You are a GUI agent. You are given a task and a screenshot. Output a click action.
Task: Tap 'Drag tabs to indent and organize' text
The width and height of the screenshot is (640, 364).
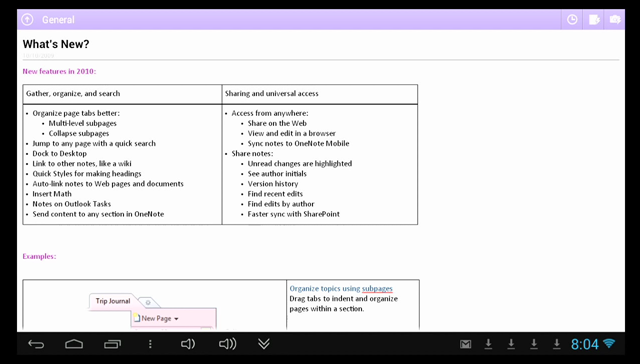coord(343,299)
